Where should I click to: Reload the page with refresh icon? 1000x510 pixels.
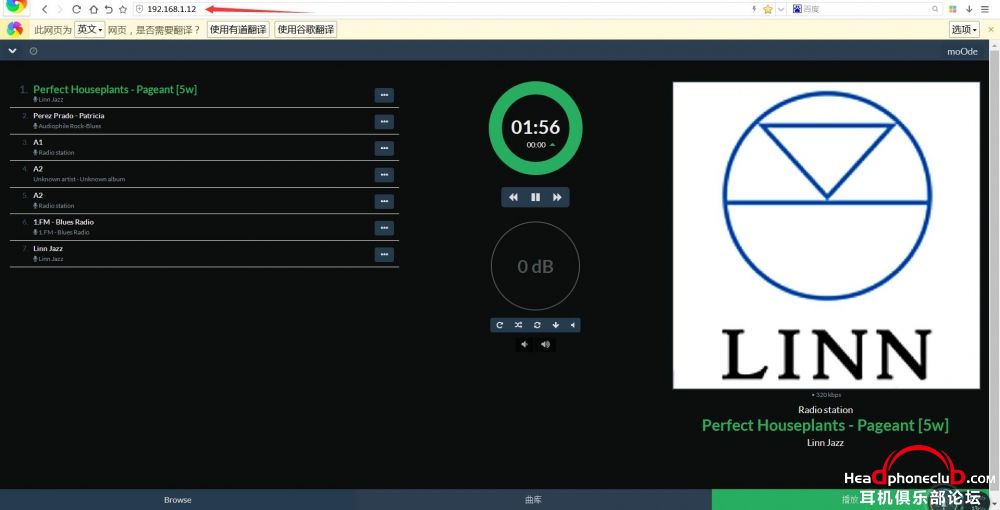click(76, 9)
